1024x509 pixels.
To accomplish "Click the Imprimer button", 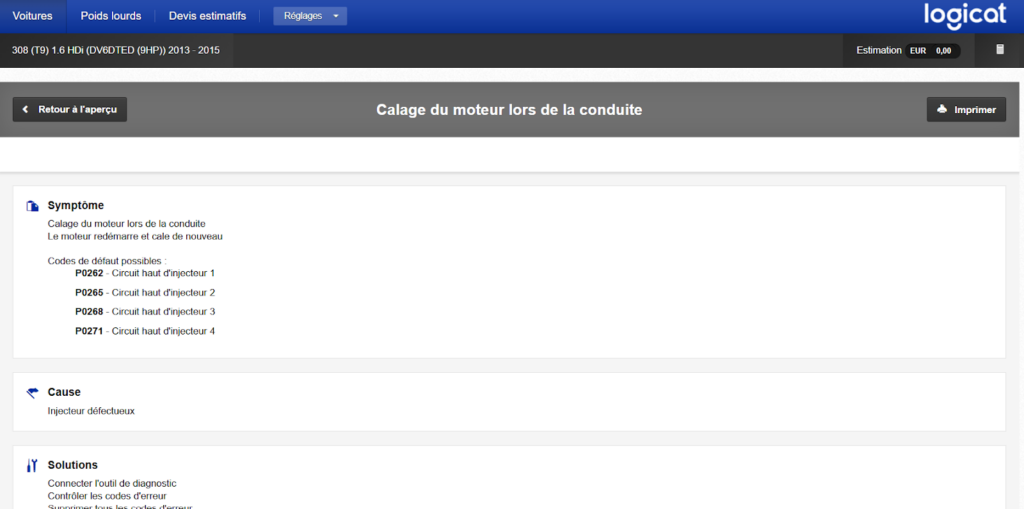I will 967,110.
